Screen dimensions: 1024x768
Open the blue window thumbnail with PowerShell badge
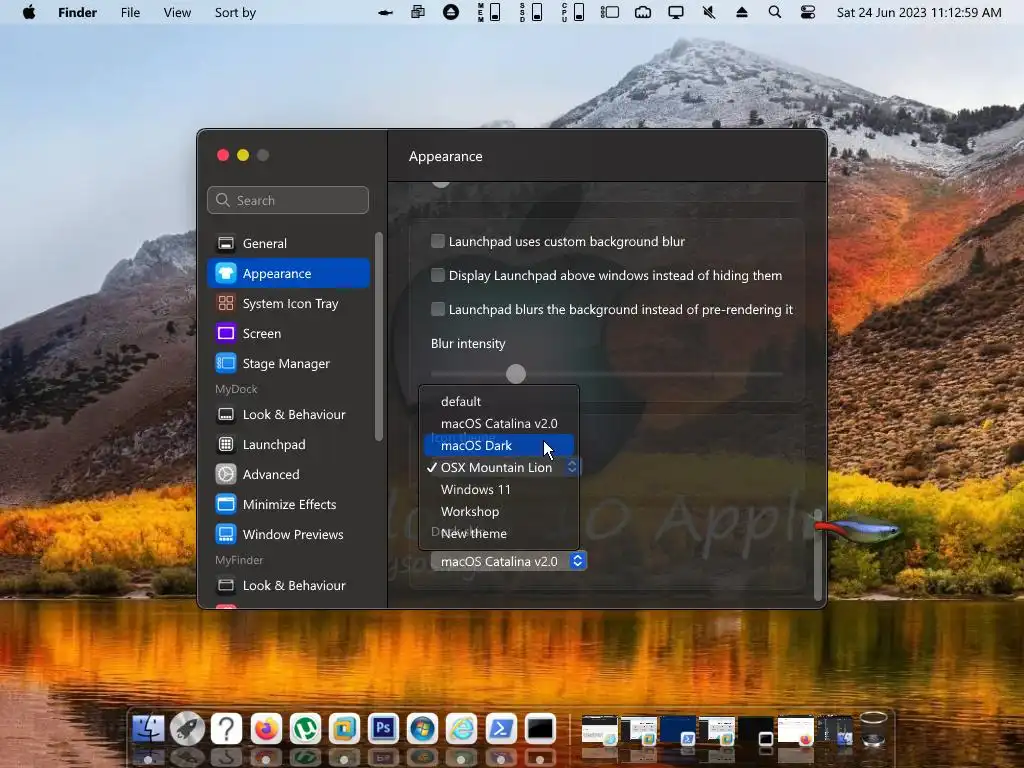[x=678, y=729]
